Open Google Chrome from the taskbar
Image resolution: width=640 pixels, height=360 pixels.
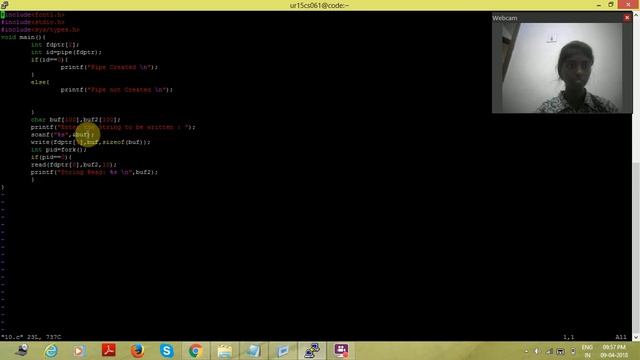[x=196, y=351]
